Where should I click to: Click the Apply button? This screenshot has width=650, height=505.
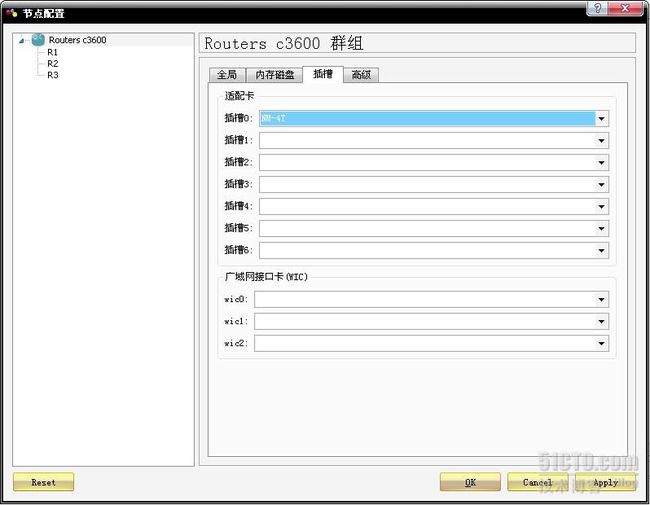coord(606,482)
